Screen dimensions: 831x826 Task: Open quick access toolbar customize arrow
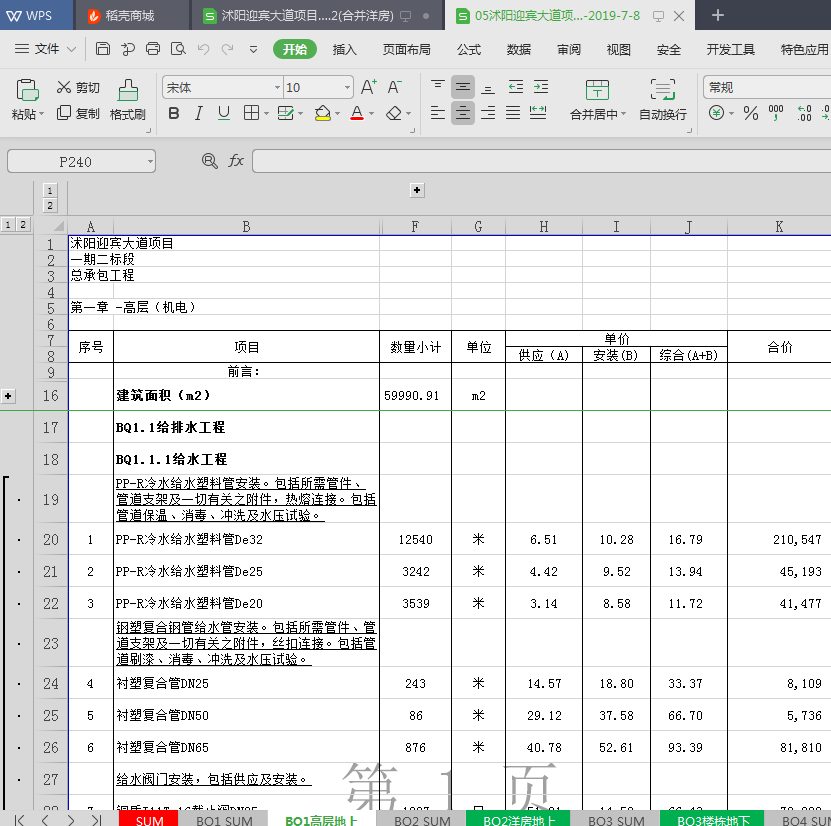pos(253,50)
